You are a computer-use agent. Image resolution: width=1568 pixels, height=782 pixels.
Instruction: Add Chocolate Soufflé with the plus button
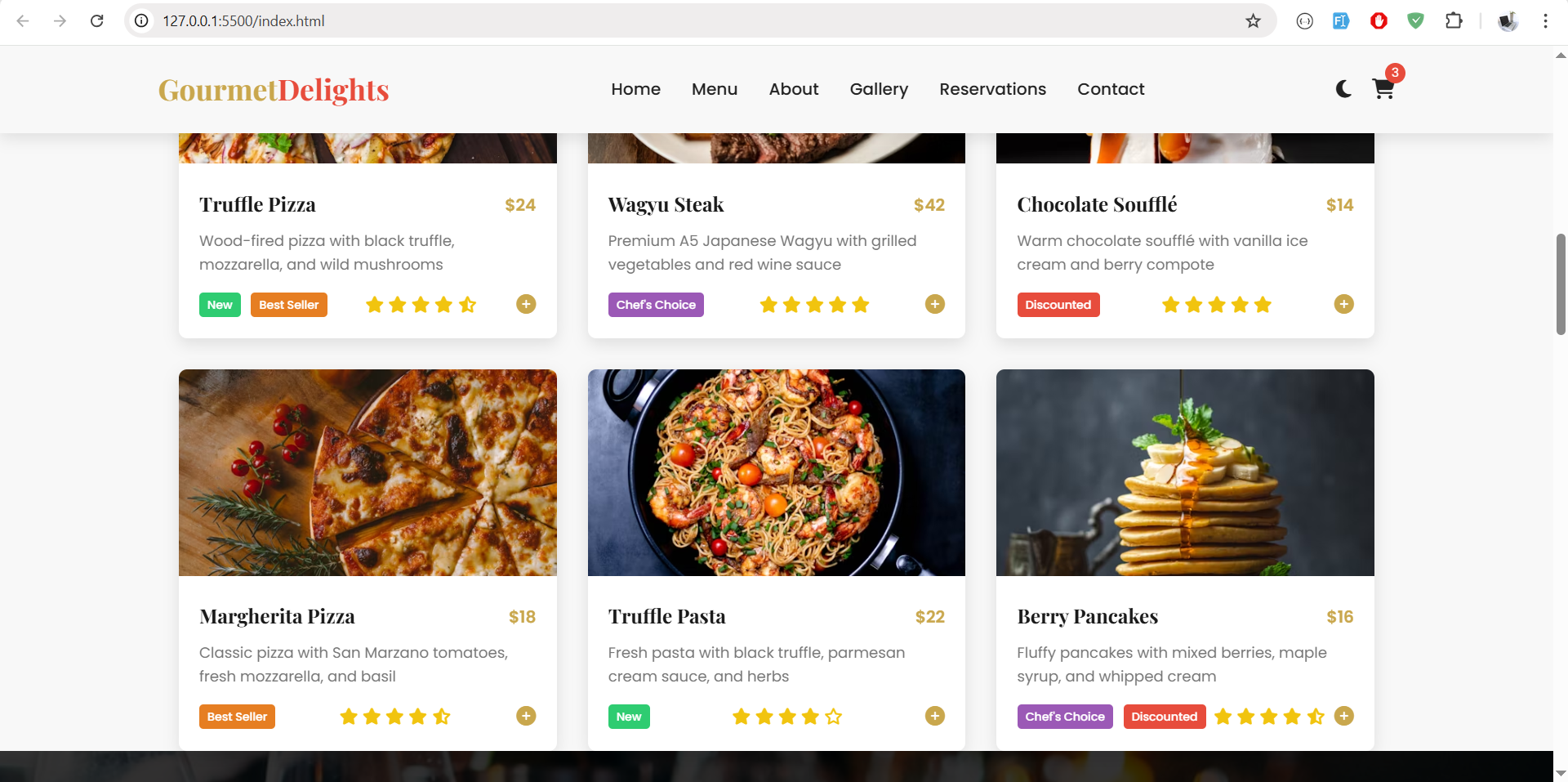tap(1344, 304)
